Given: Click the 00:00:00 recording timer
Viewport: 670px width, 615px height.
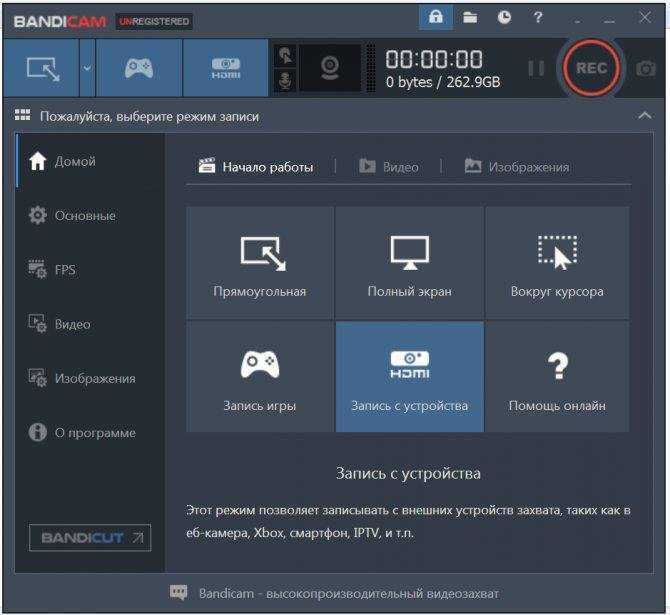Looking at the screenshot, I should [434, 59].
